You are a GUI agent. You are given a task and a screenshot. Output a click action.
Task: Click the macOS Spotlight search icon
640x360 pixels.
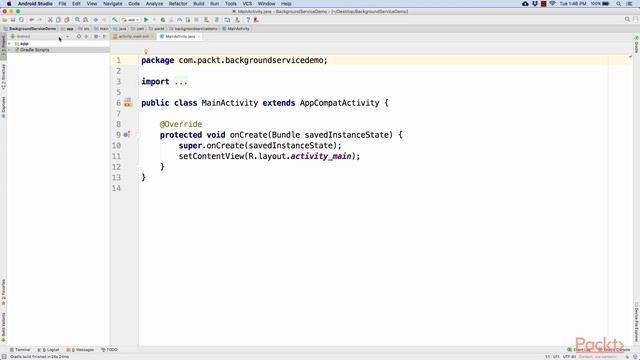pos(619,4)
